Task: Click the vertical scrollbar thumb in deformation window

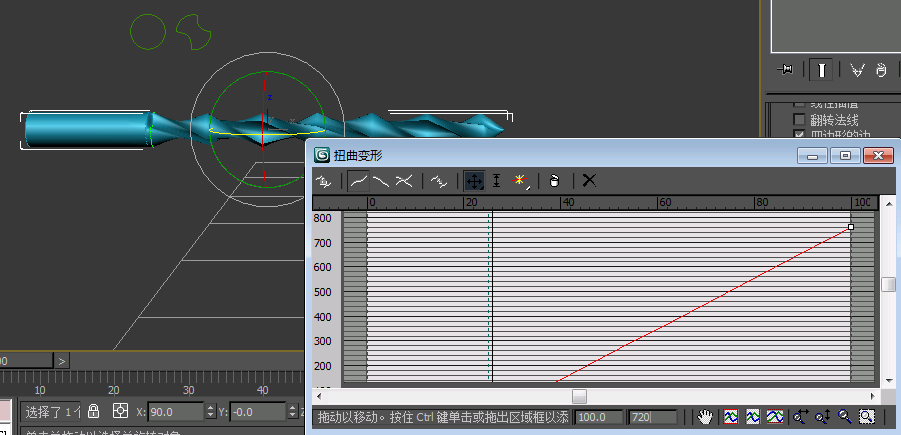Action: 888,284
